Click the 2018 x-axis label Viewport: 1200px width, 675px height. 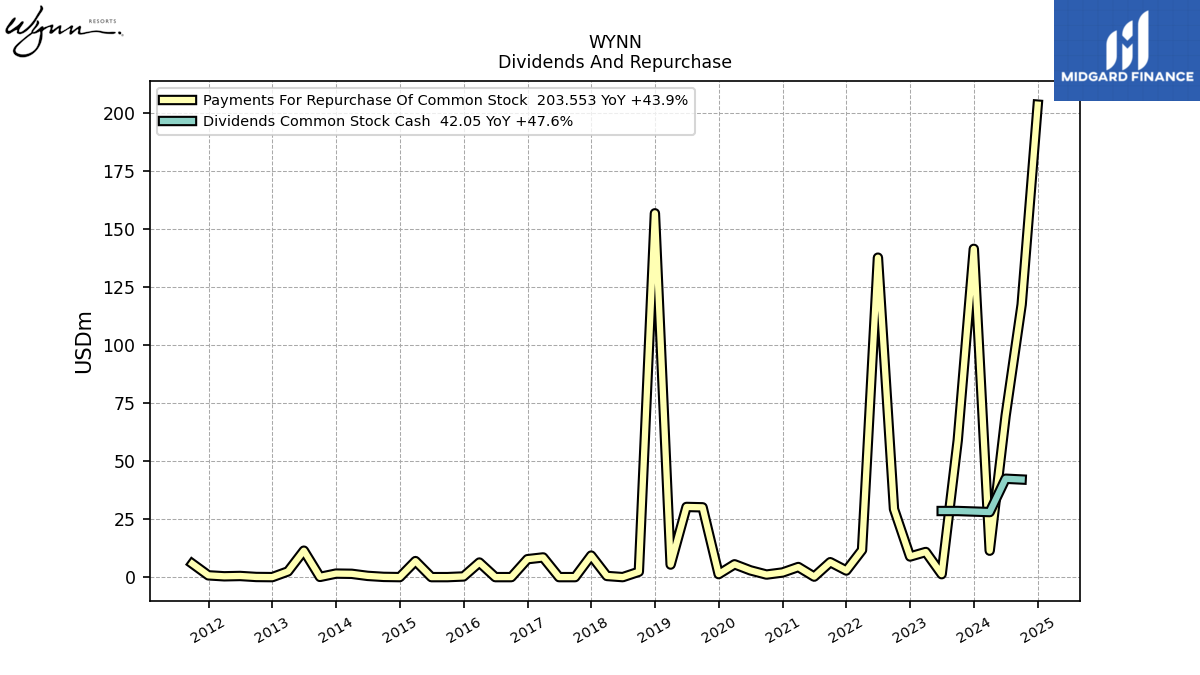[x=589, y=630]
